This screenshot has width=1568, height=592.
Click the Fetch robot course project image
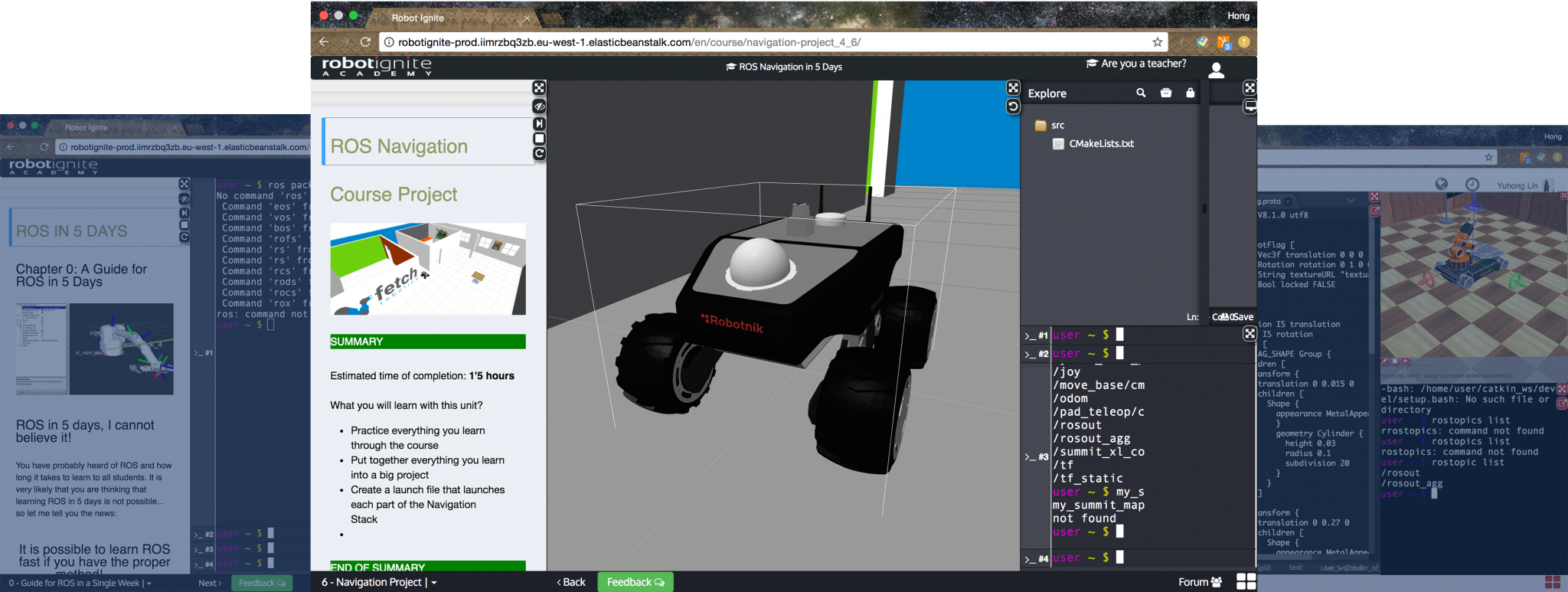click(428, 269)
